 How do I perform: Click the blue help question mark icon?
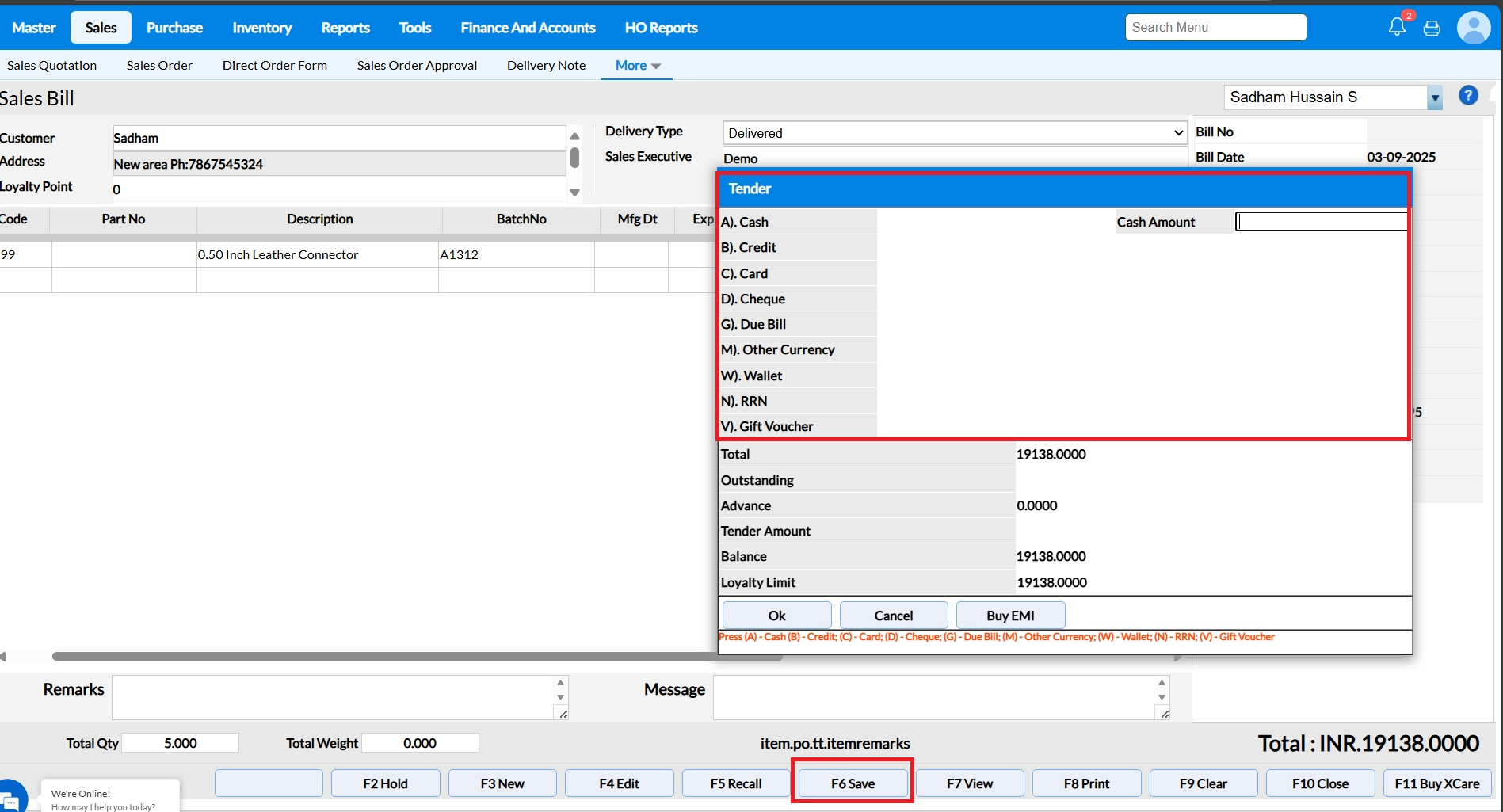[1468, 96]
